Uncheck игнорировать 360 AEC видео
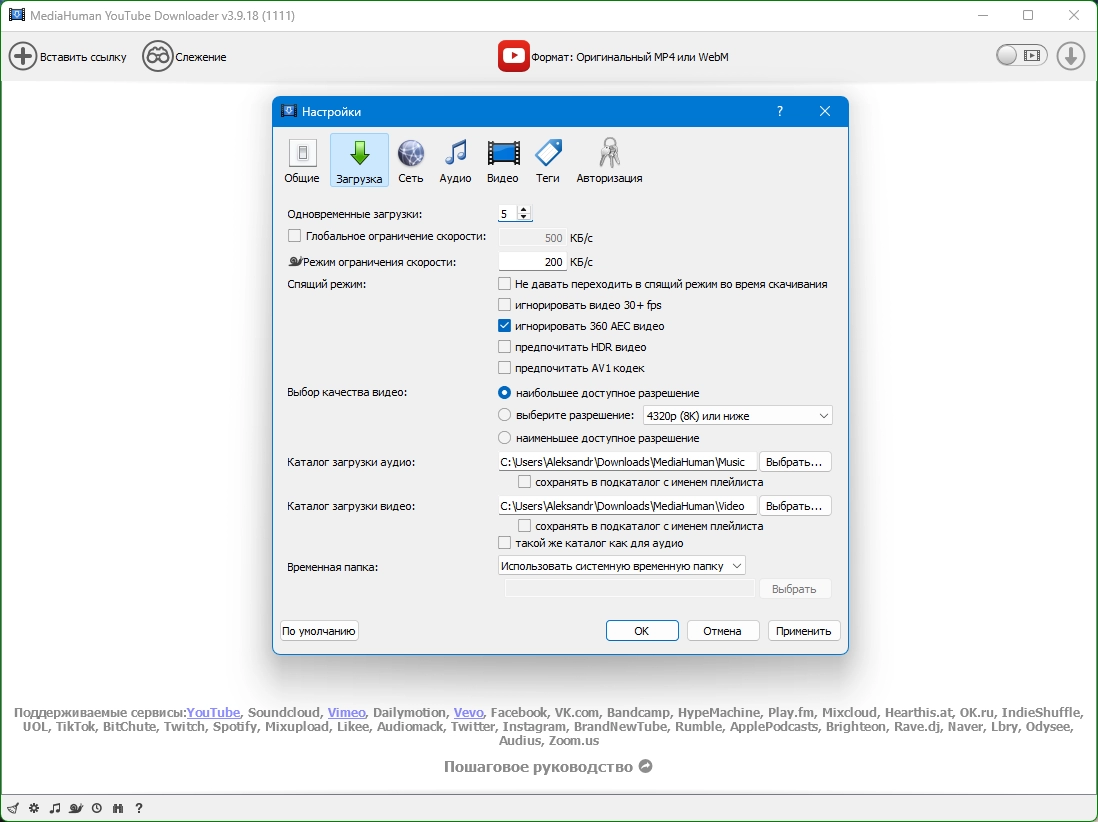Image resolution: width=1098 pixels, height=822 pixels. click(x=504, y=326)
